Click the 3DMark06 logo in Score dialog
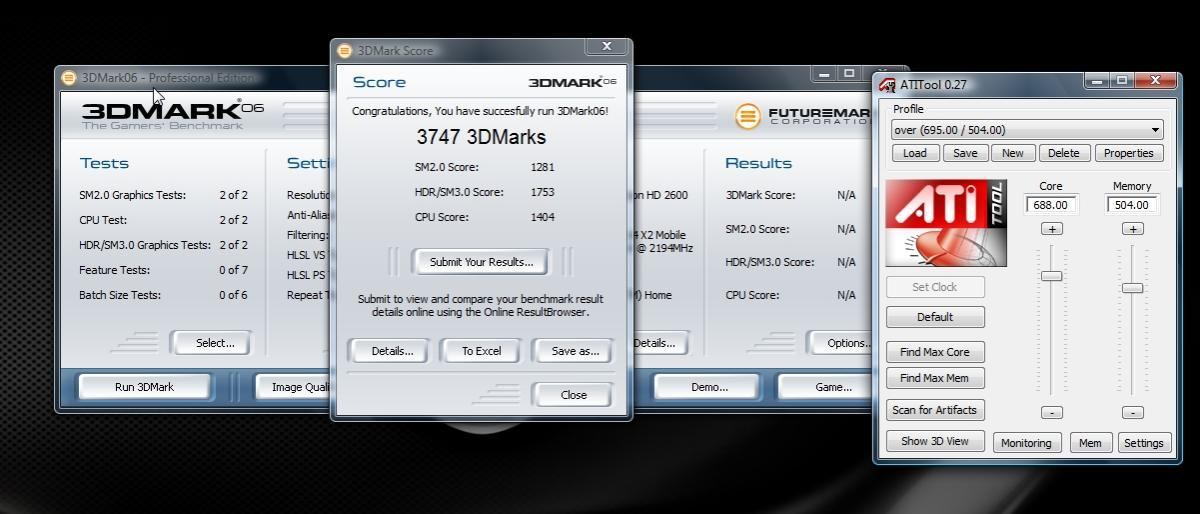 pos(572,81)
